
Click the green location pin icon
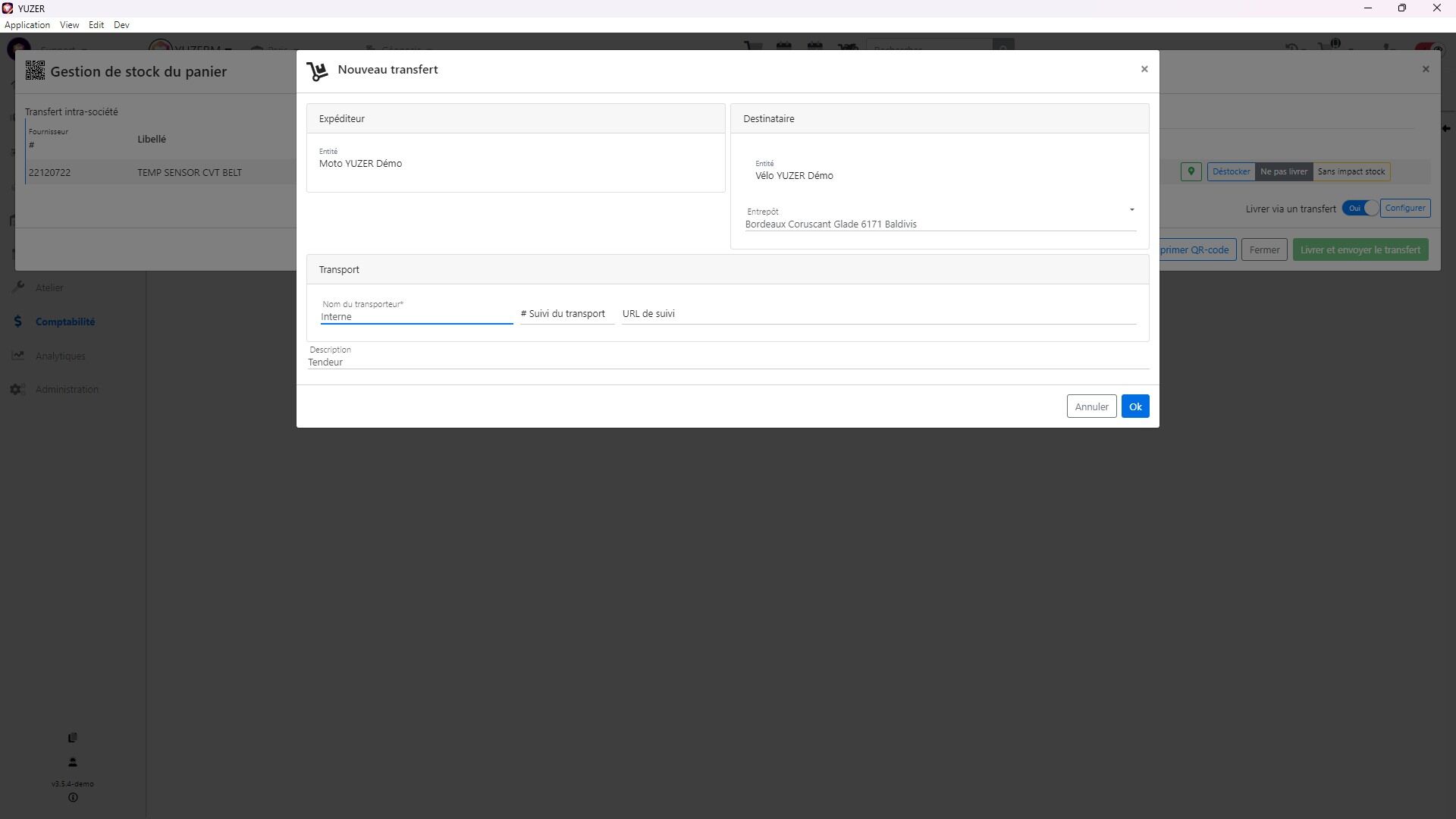click(x=1191, y=171)
